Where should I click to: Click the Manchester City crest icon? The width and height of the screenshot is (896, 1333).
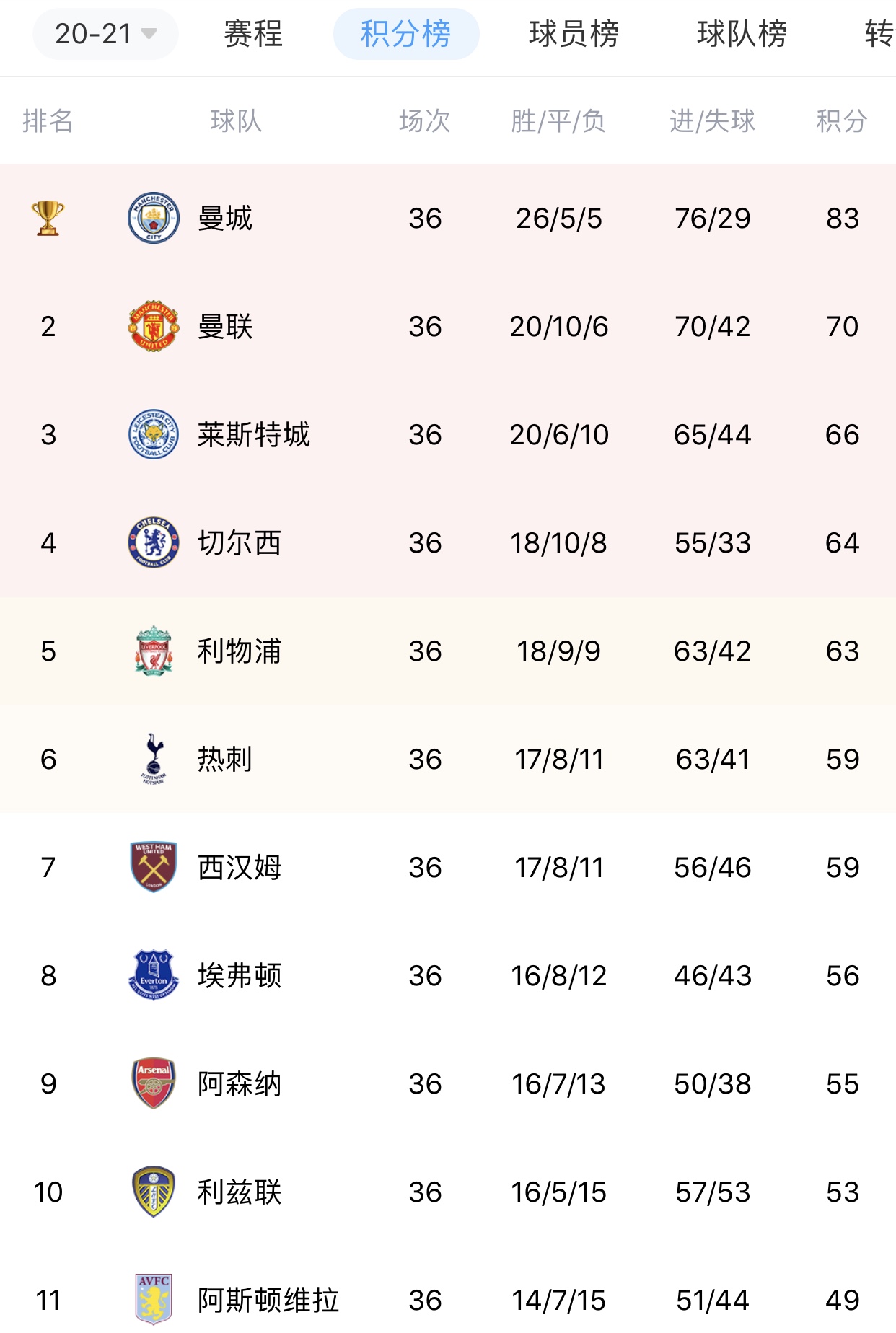[154, 218]
